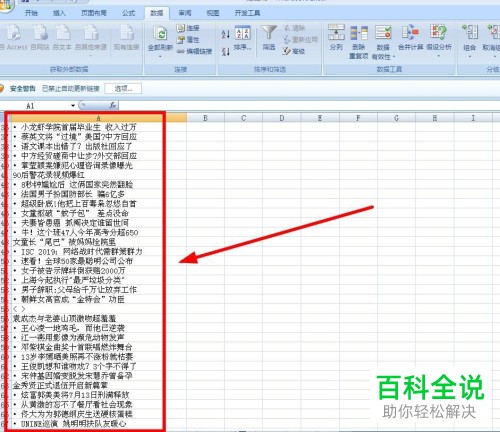Click the Group (组合) icon

click(x=470, y=33)
